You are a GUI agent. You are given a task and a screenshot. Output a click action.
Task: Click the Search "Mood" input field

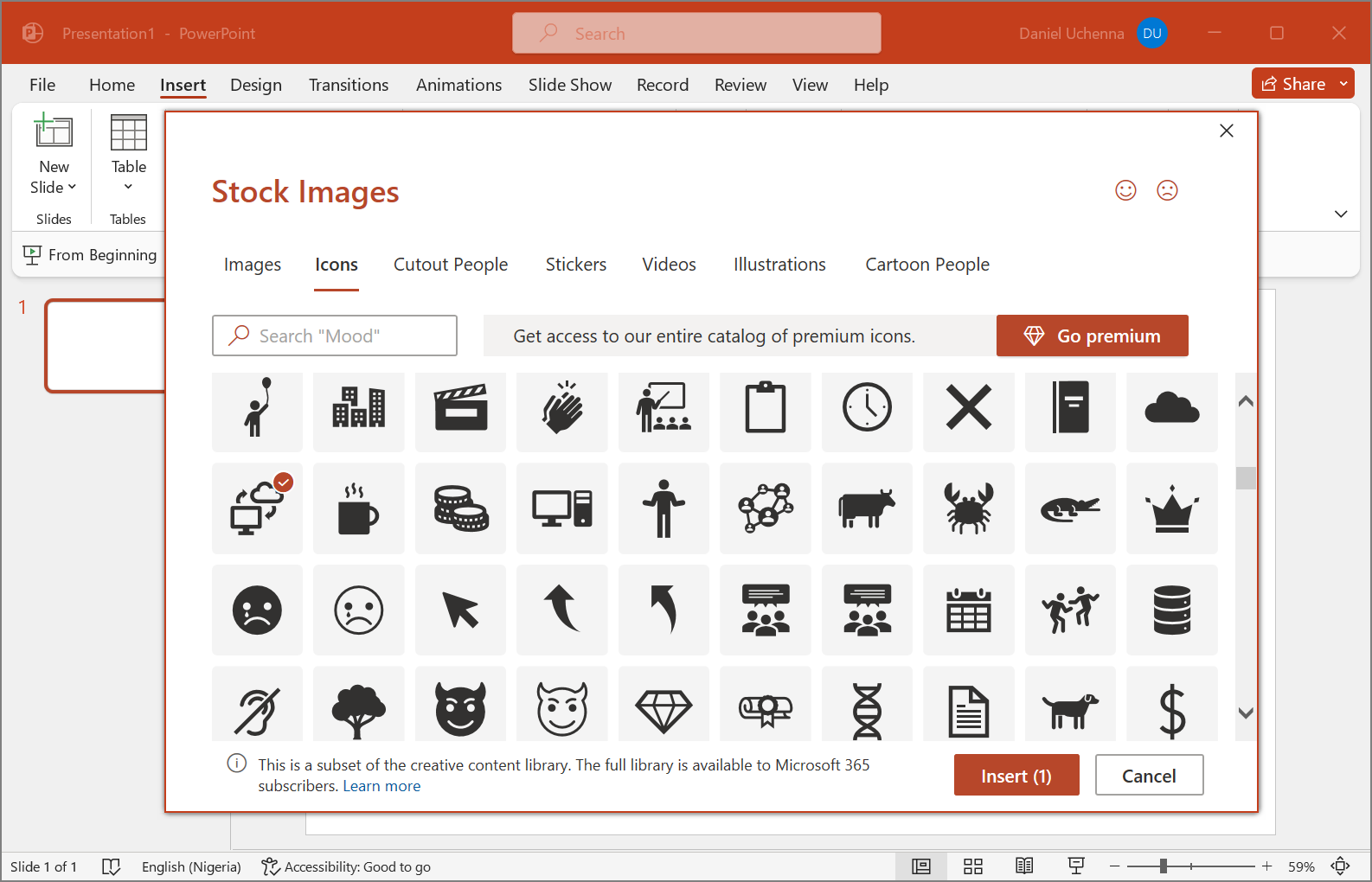(x=335, y=336)
